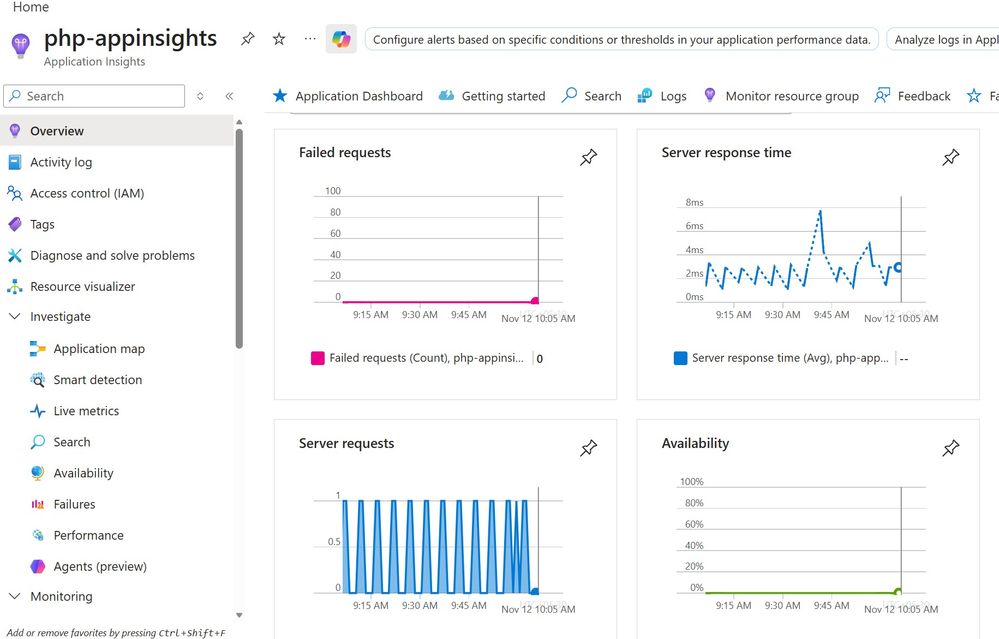Viewport: 999px width, 639px height.
Task: Click Server response time (Avg) legend label
Action: [x=790, y=358]
